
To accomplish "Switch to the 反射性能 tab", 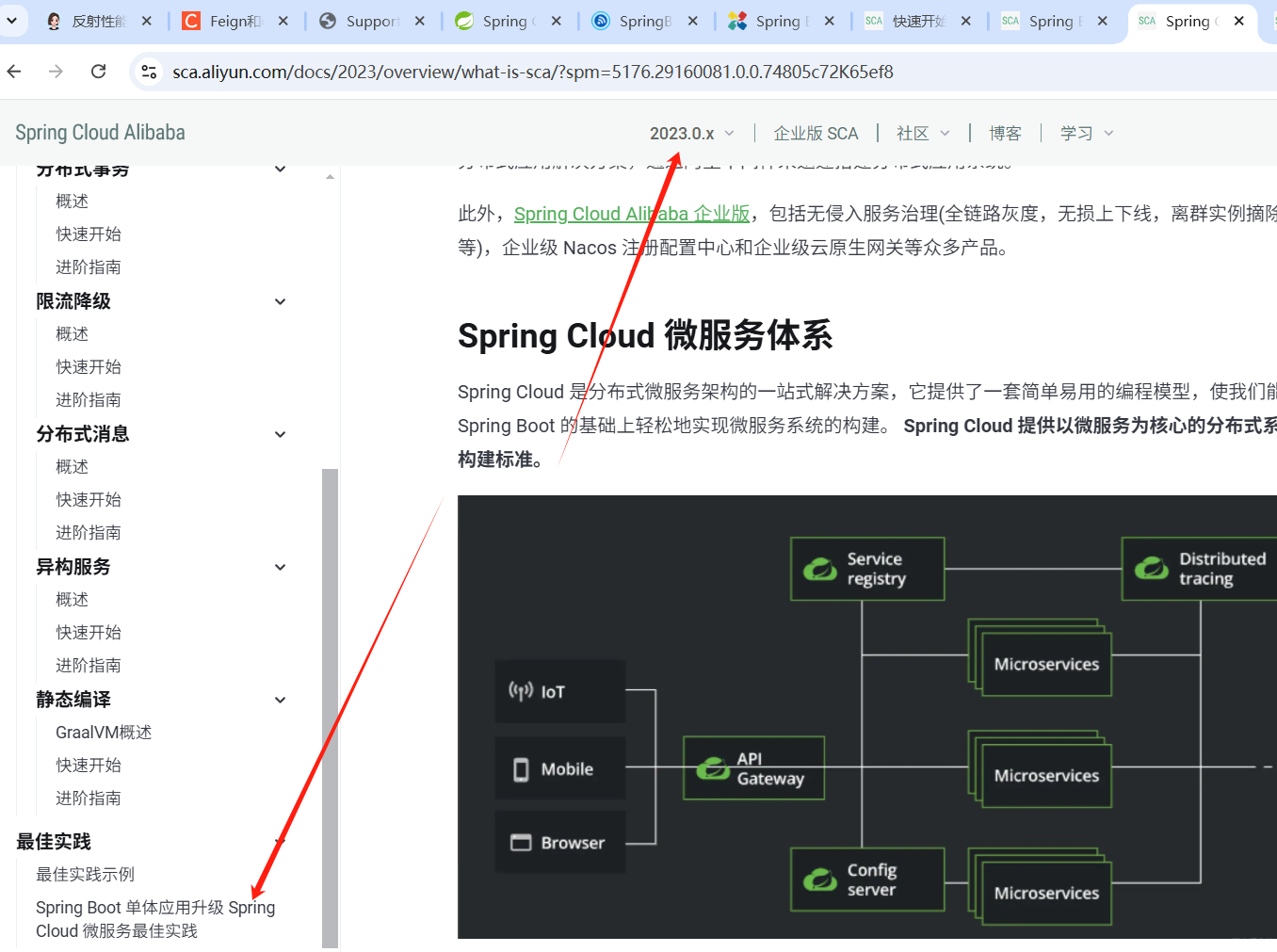I will click(99, 21).
